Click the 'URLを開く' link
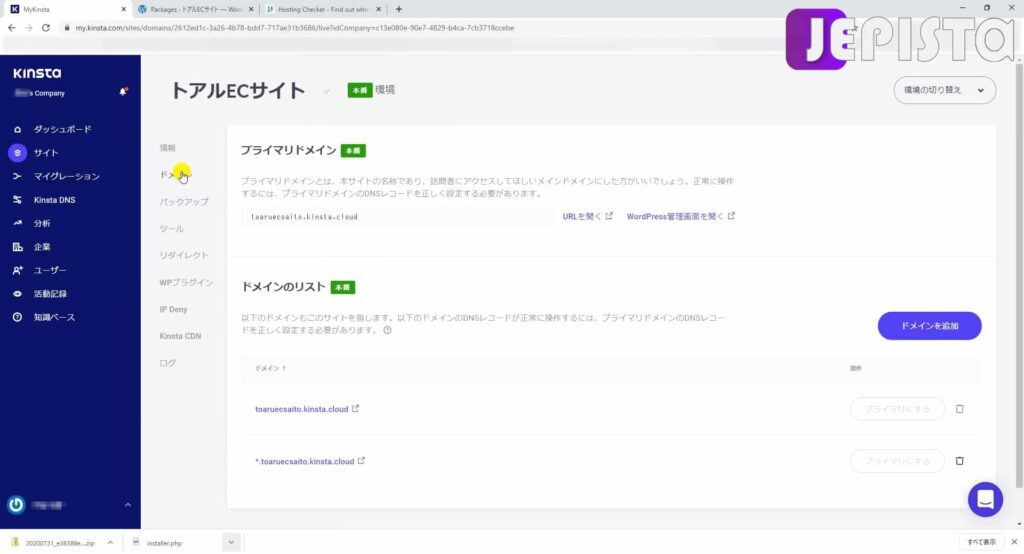This screenshot has height=554, width=1024. [587, 216]
